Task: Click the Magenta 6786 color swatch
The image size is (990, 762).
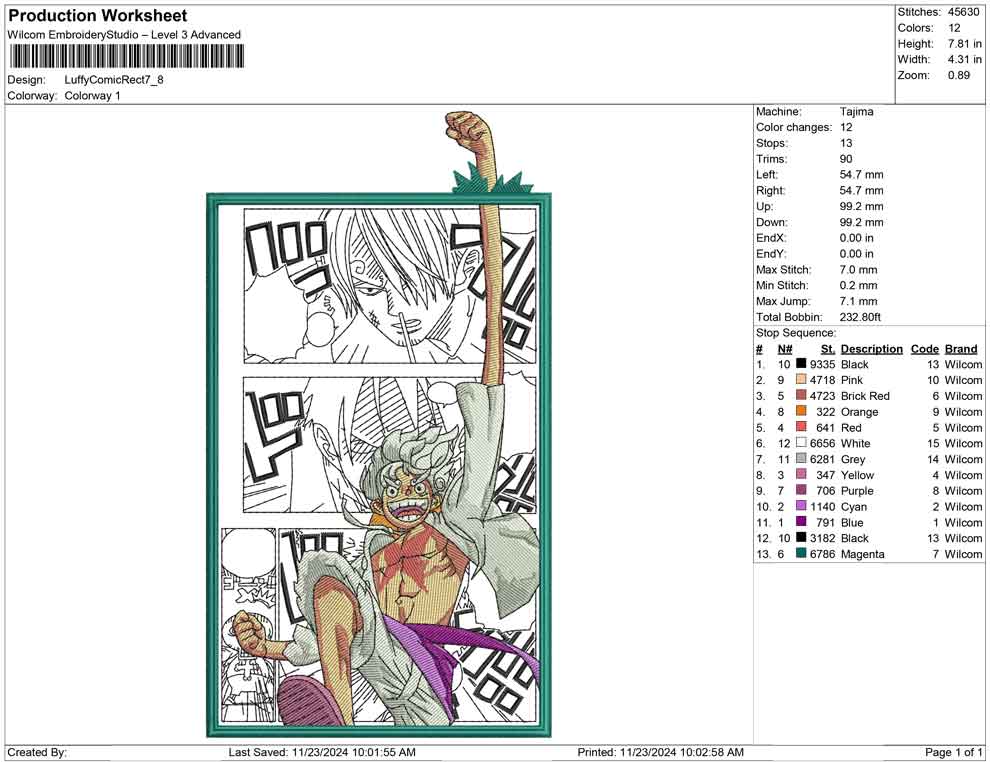Action: coord(801,553)
